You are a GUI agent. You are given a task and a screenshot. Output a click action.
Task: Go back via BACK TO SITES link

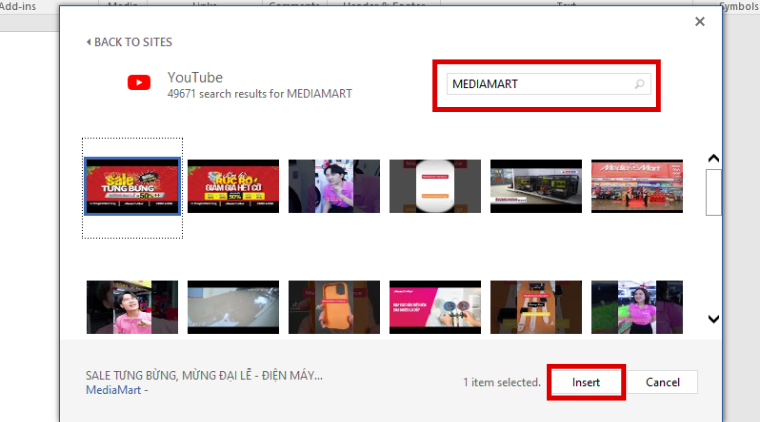[129, 42]
